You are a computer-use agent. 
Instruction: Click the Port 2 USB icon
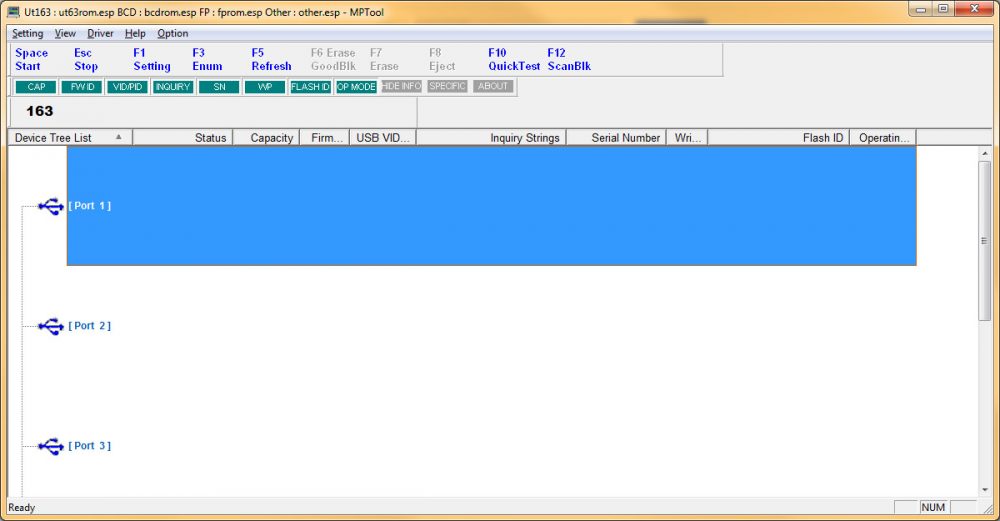(50, 326)
